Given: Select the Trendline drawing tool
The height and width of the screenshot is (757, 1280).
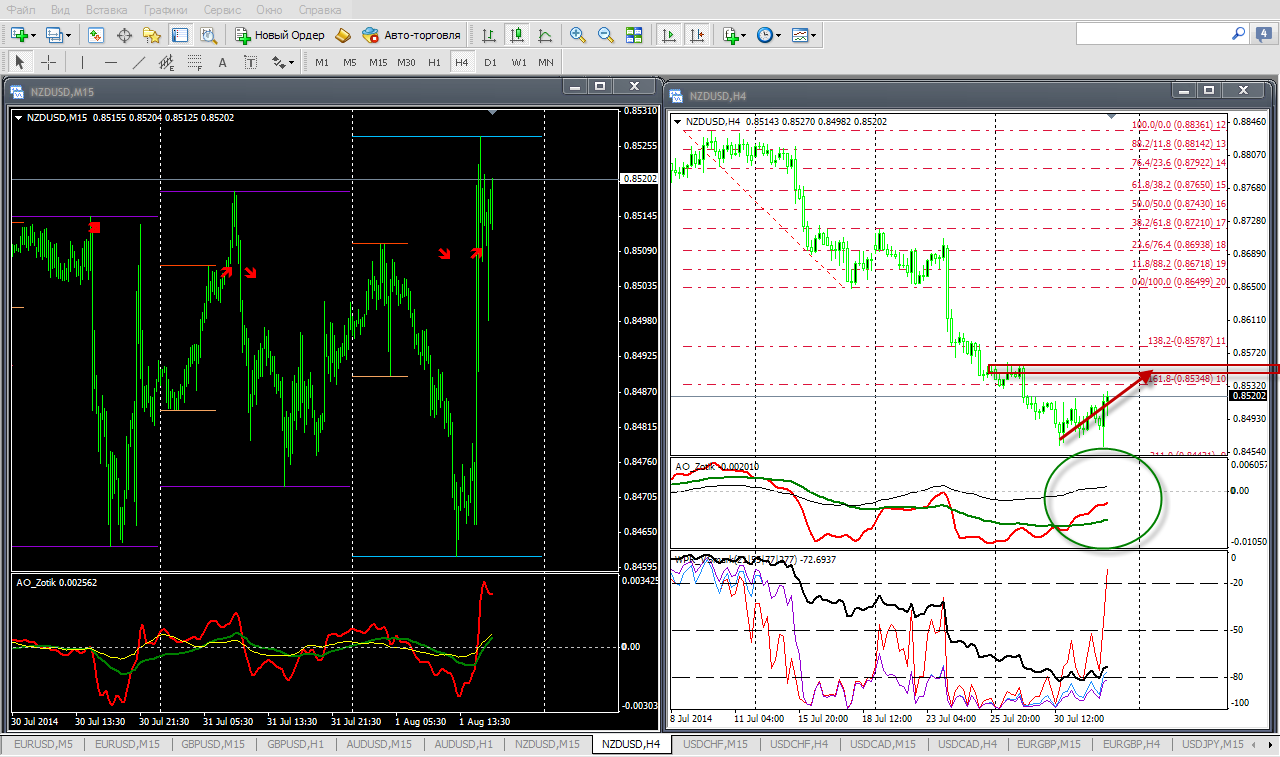Looking at the screenshot, I should [139, 62].
